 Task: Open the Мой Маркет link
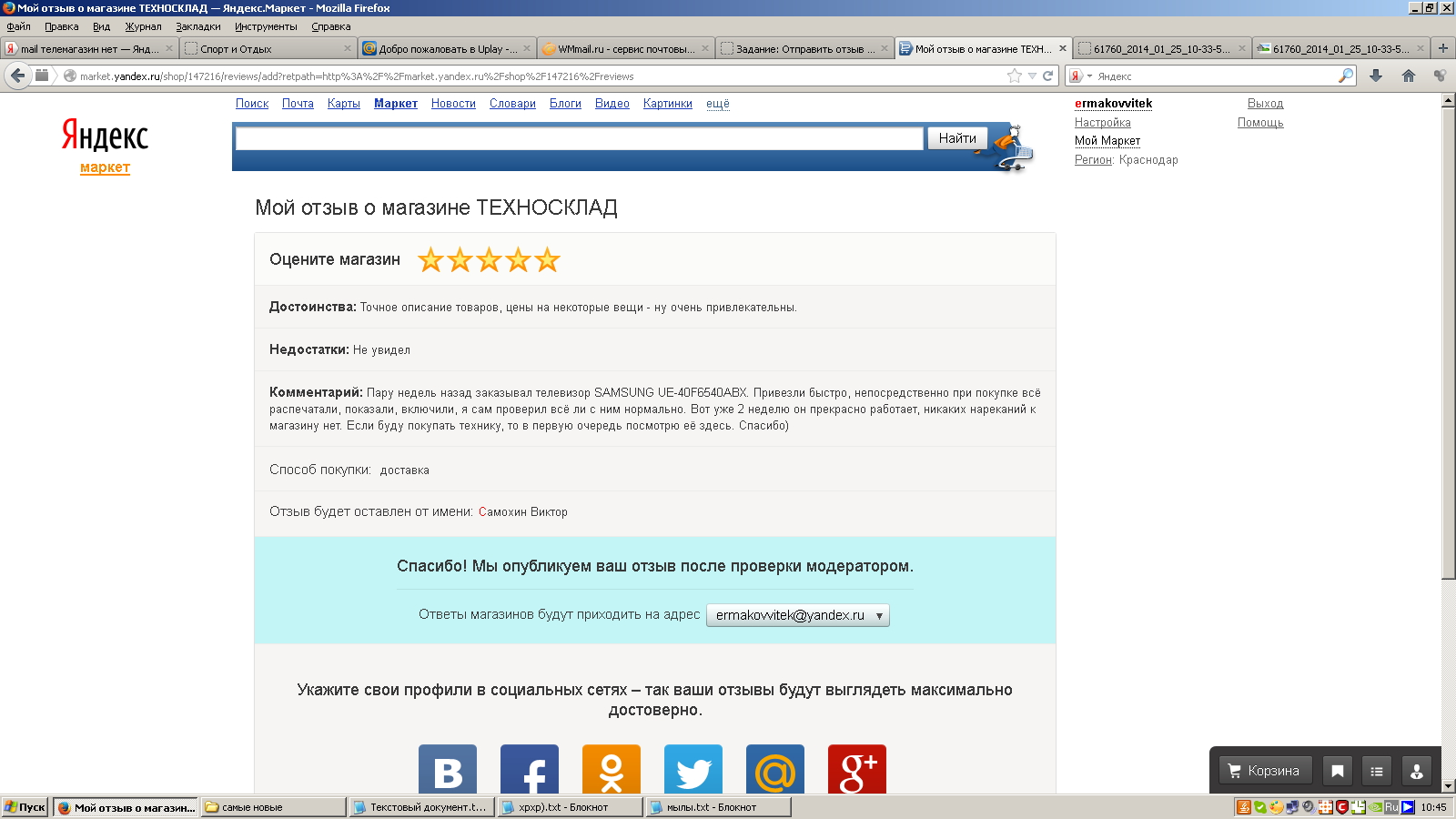pyautogui.click(x=1107, y=141)
